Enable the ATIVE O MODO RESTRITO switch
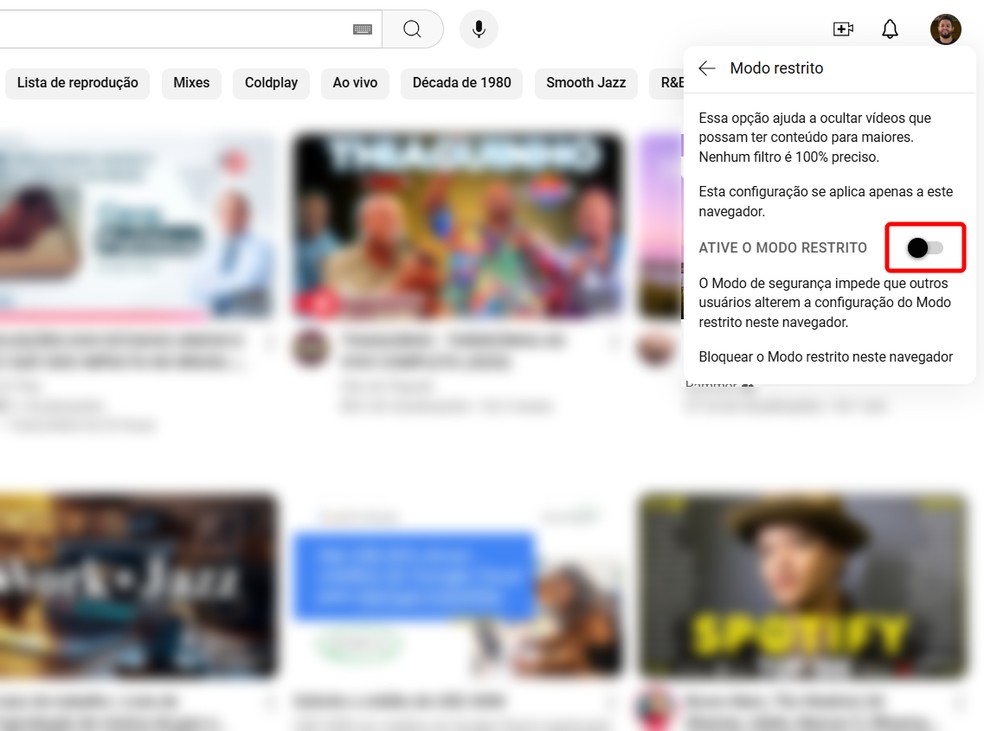984x731 pixels. 925,247
